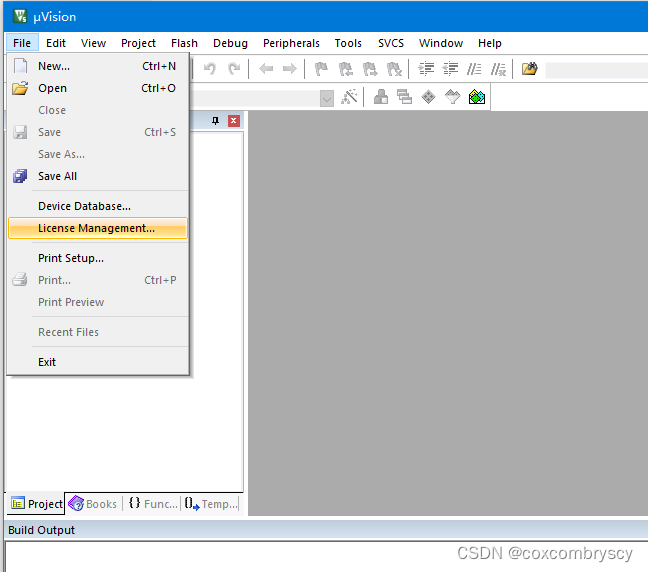Open Options for Target magic wand icon
The width and height of the screenshot is (648, 572).
[349, 97]
